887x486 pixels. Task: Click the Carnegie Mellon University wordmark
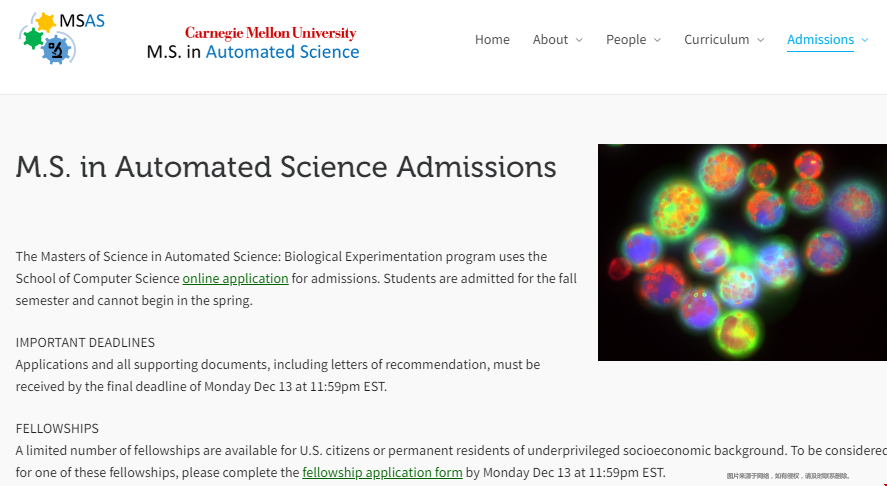[x=270, y=33]
